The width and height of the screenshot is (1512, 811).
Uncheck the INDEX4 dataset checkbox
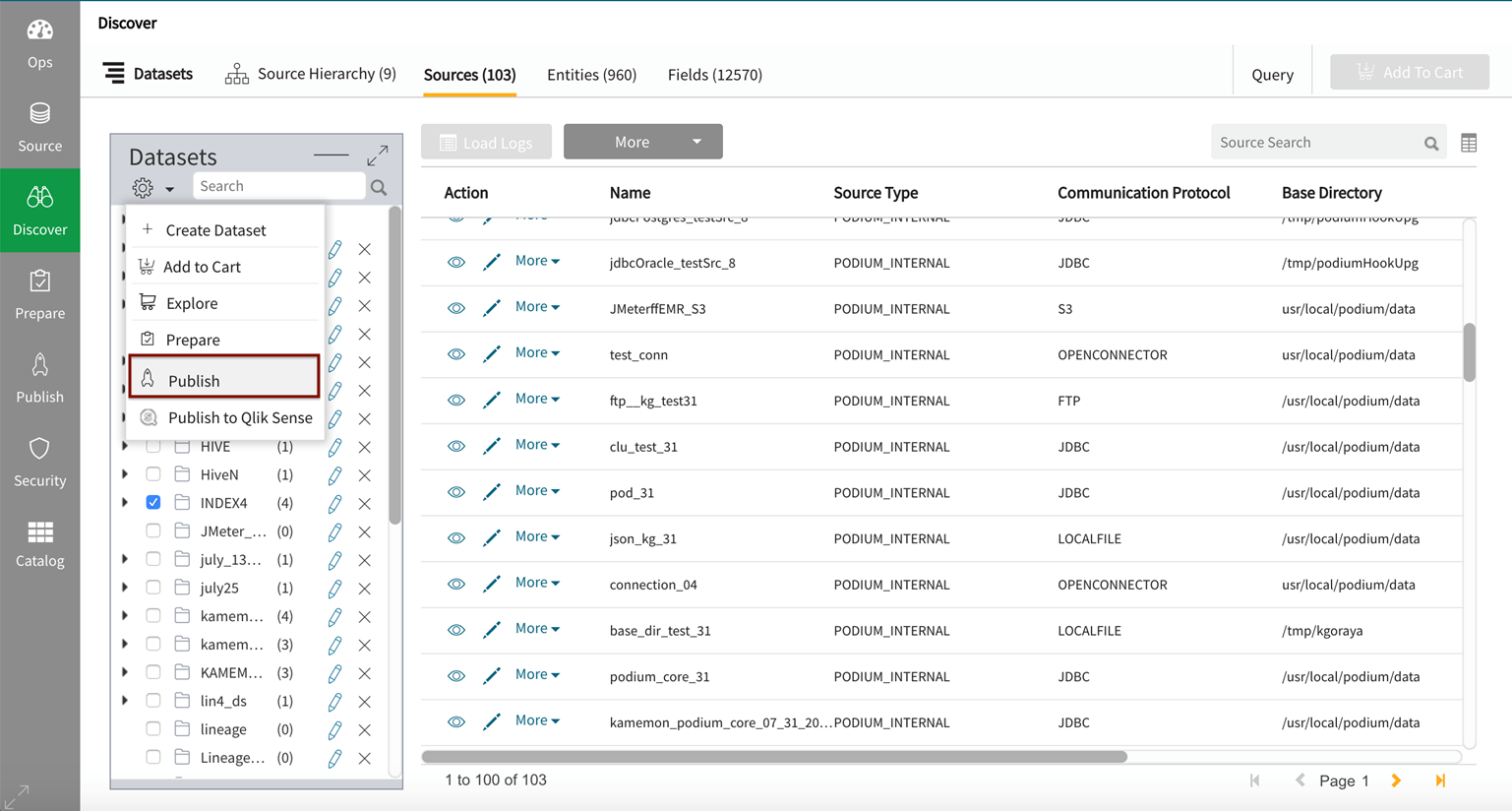(153, 503)
